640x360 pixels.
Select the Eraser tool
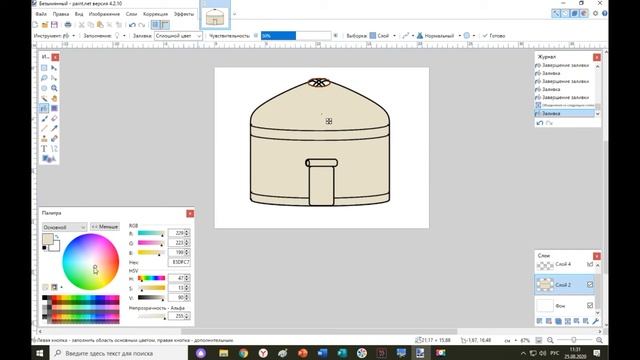[54, 118]
